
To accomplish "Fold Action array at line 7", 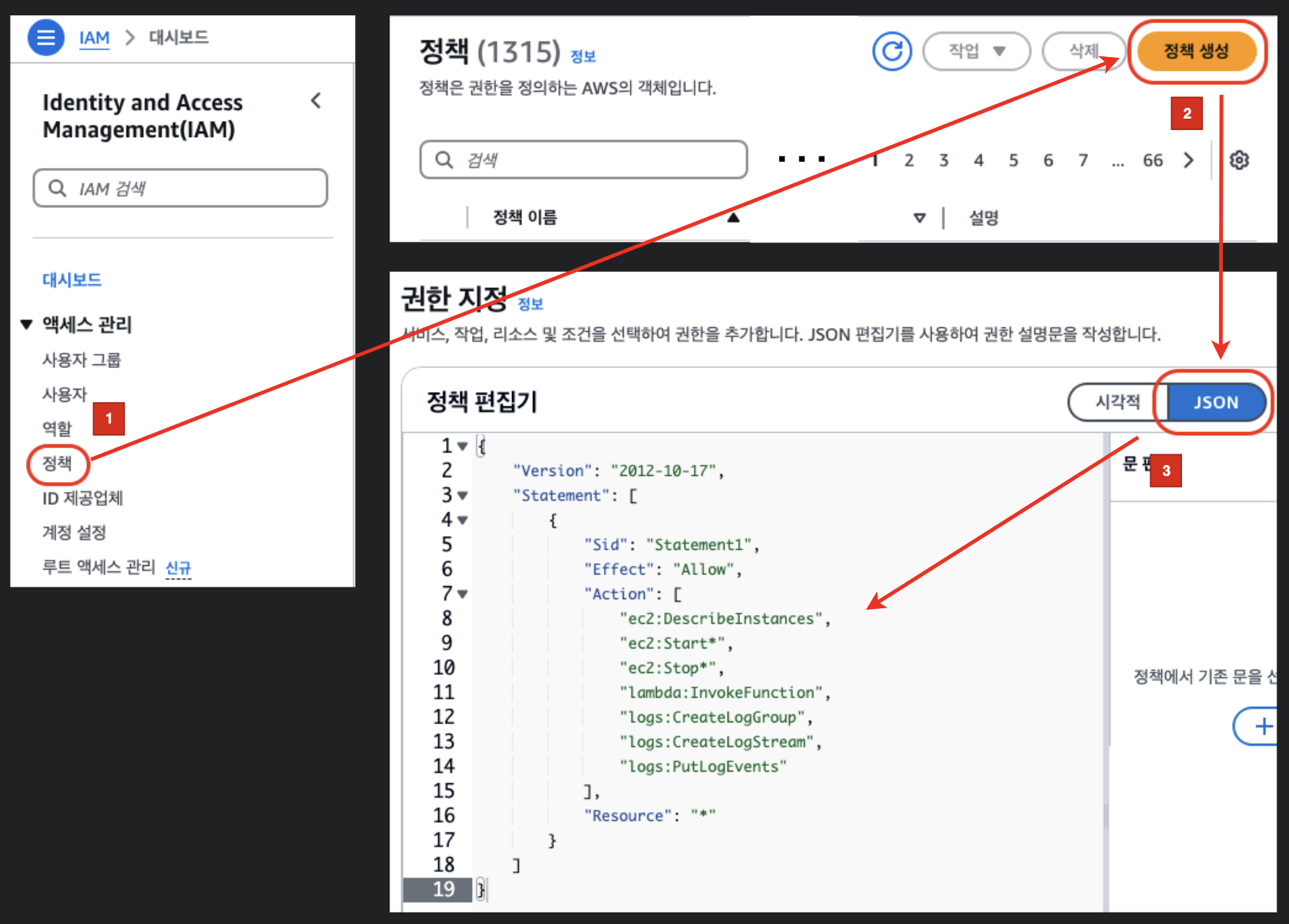I will tap(462, 594).
